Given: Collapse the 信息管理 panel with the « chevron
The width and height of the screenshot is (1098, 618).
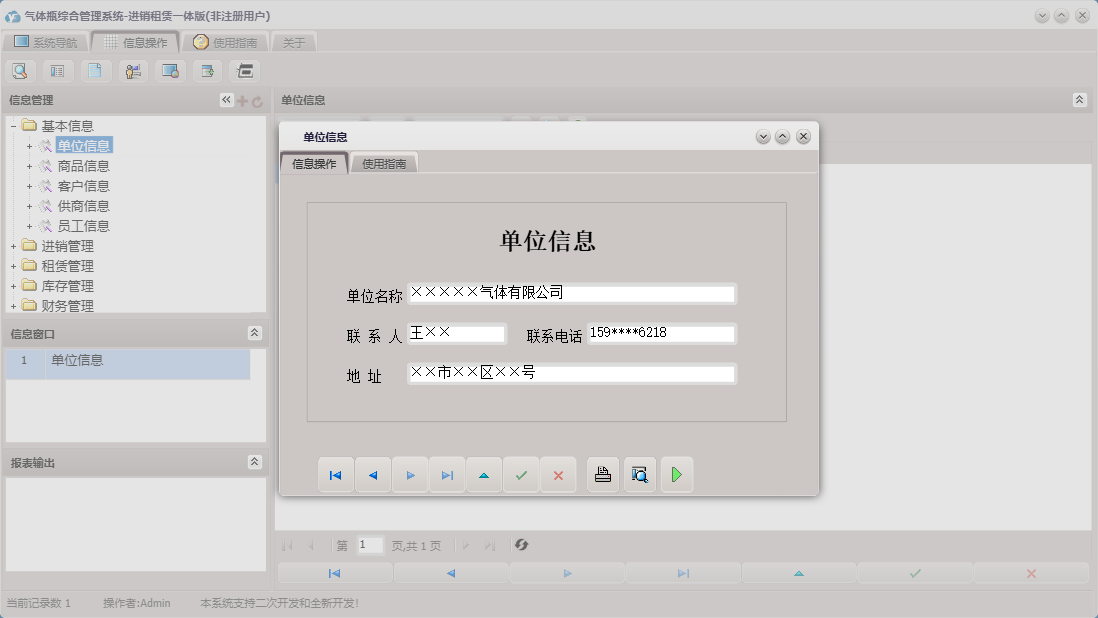Looking at the screenshot, I should pyautogui.click(x=226, y=99).
